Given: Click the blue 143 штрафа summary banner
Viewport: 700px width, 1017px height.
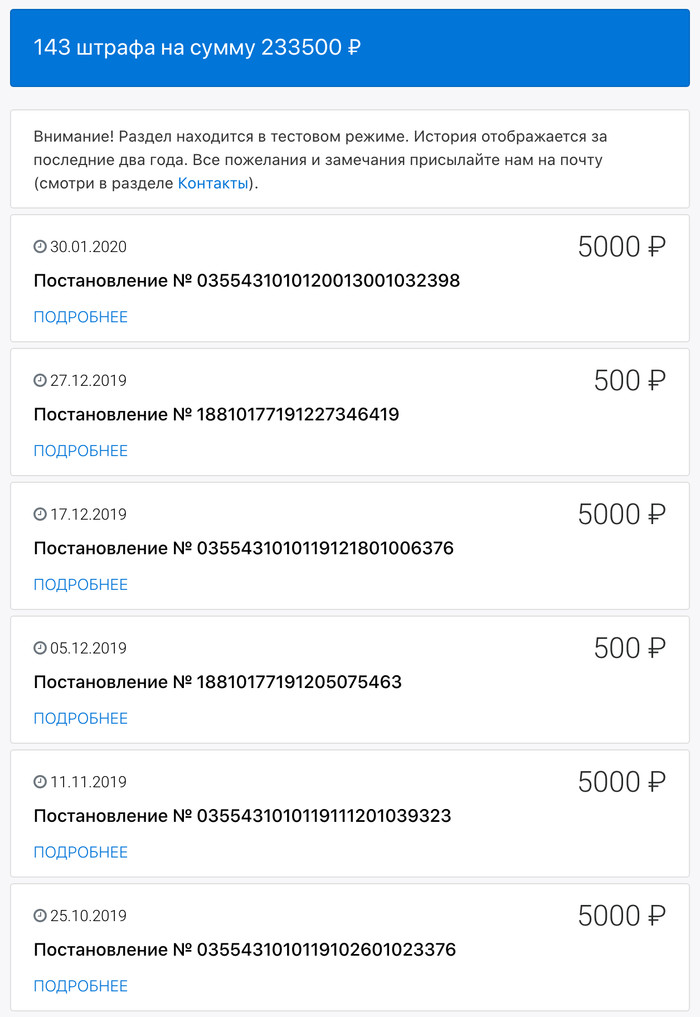Looking at the screenshot, I should tap(350, 48).
